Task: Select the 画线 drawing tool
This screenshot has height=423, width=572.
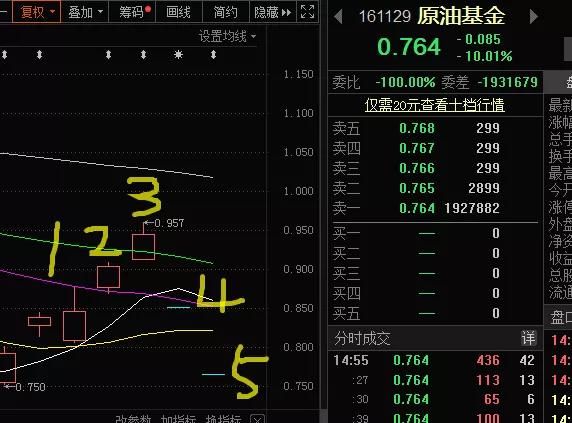Action: point(178,12)
